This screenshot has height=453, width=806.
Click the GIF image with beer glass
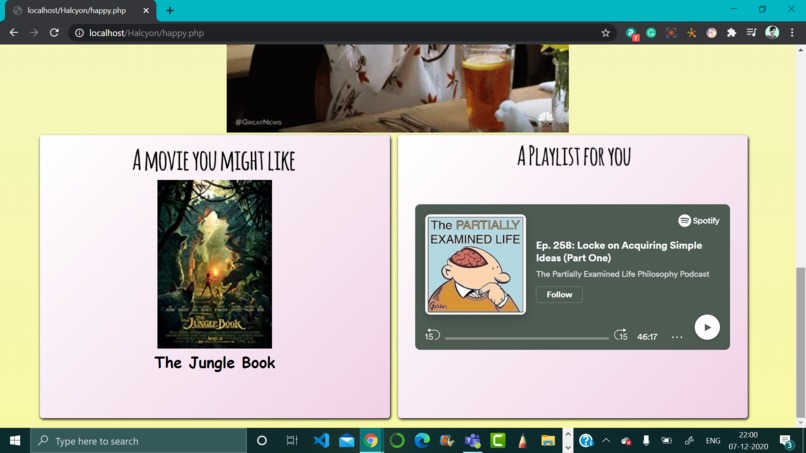(397, 88)
